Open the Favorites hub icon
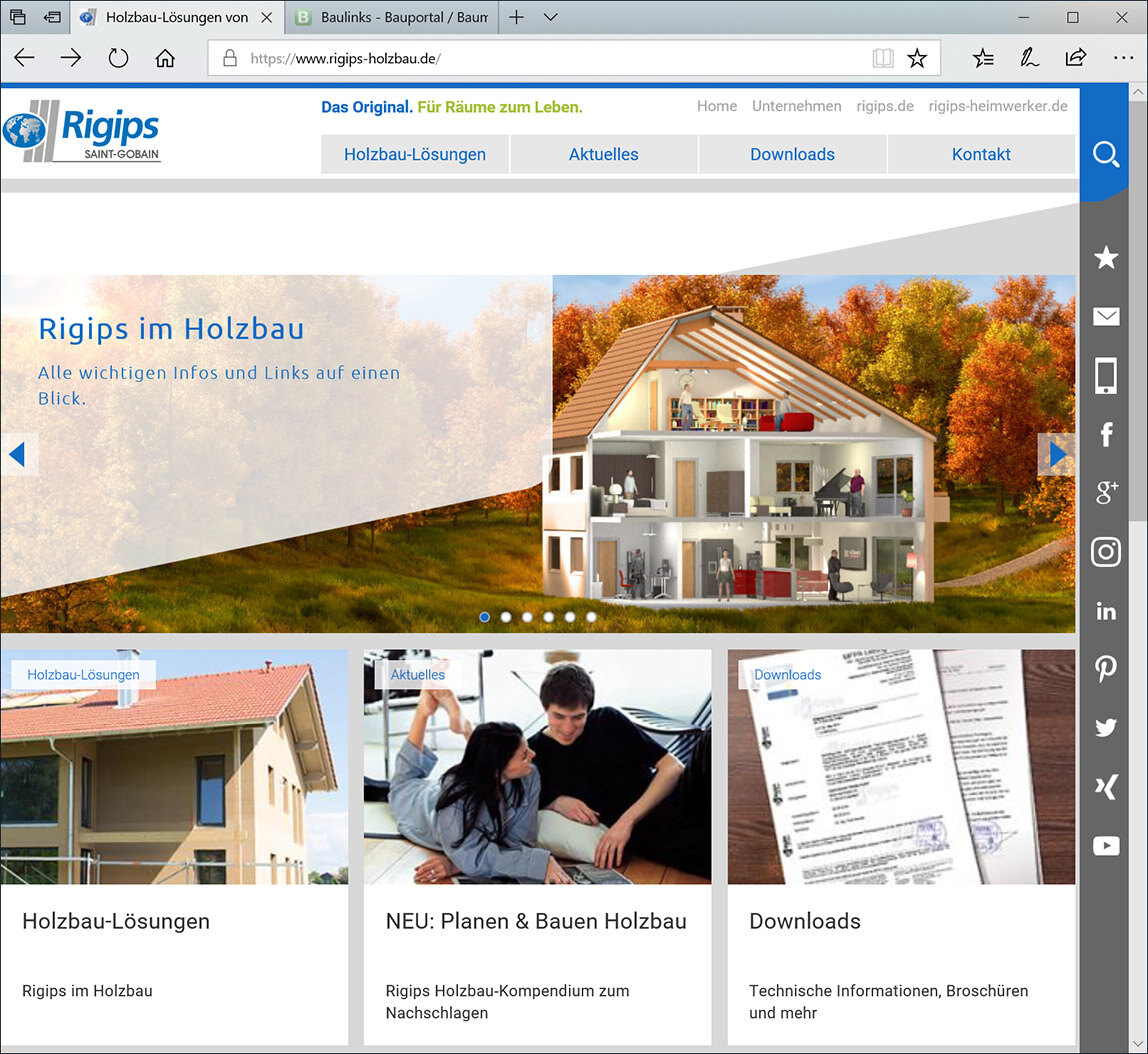This screenshot has width=1148, height=1054. pos(983,58)
